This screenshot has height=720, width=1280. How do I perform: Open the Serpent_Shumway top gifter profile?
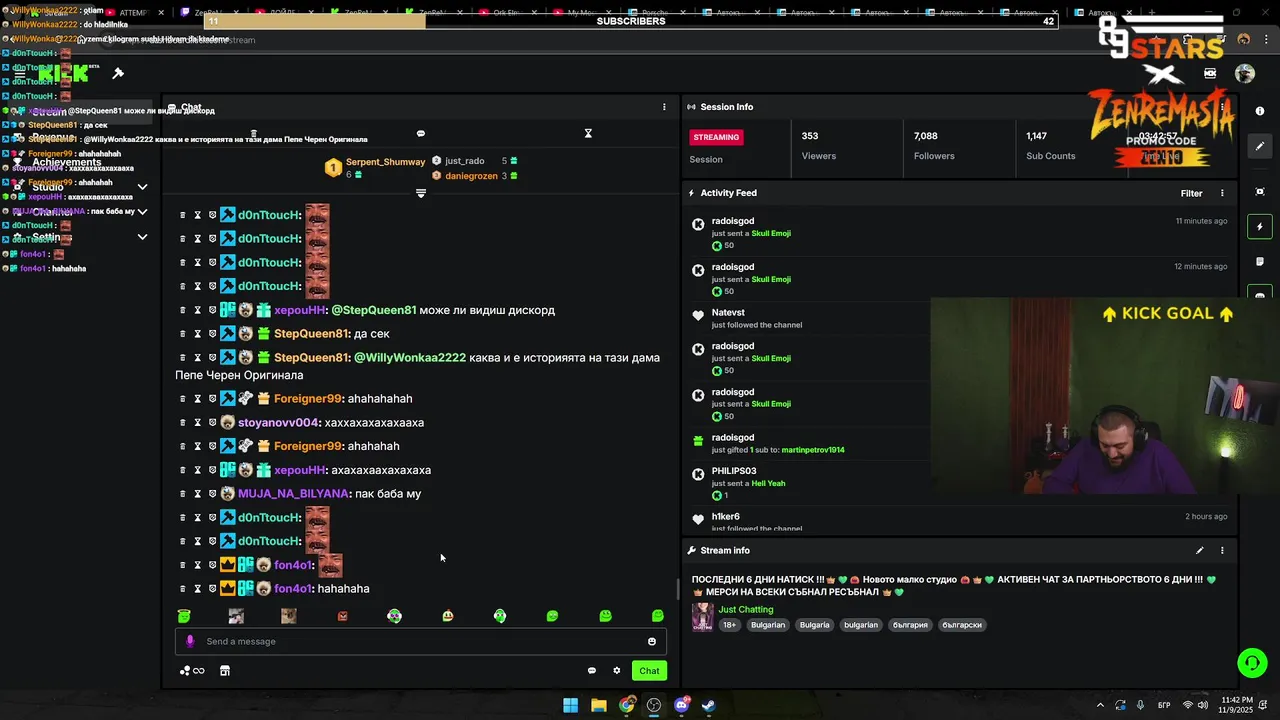pos(386,162)
